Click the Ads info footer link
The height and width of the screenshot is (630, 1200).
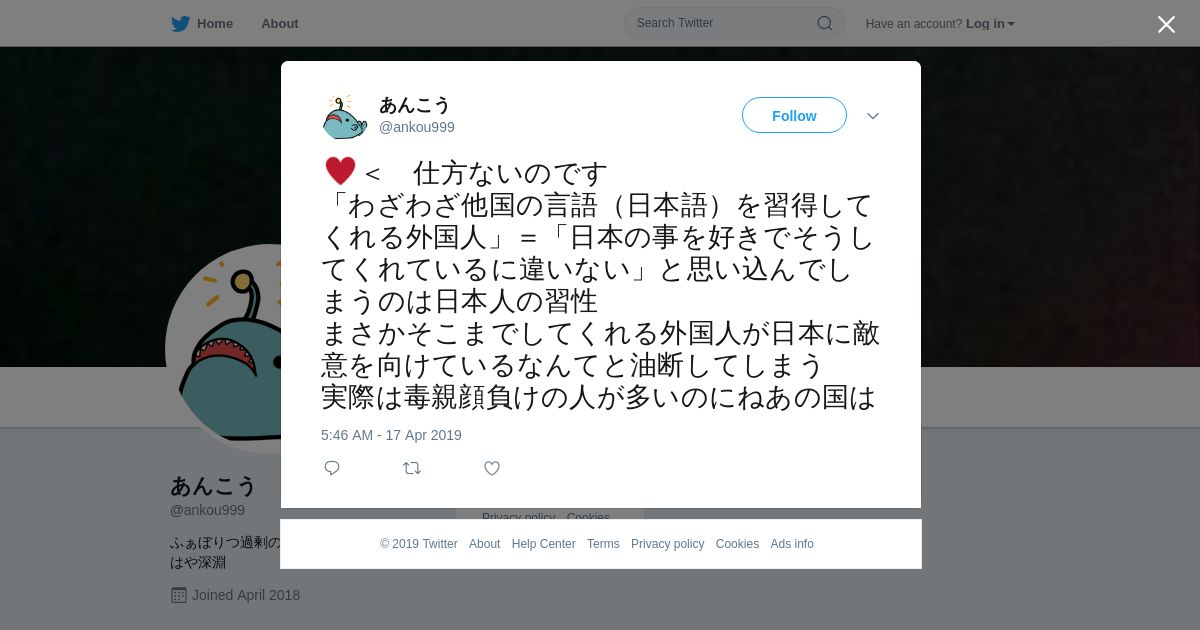click(792, 544)
